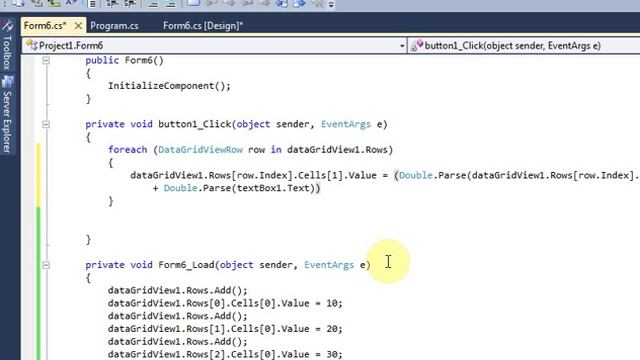Click the Project1.Form6 dropdown arrow
Image resolution: width=640 pixels, height=360 pixels.
point(402,46)
